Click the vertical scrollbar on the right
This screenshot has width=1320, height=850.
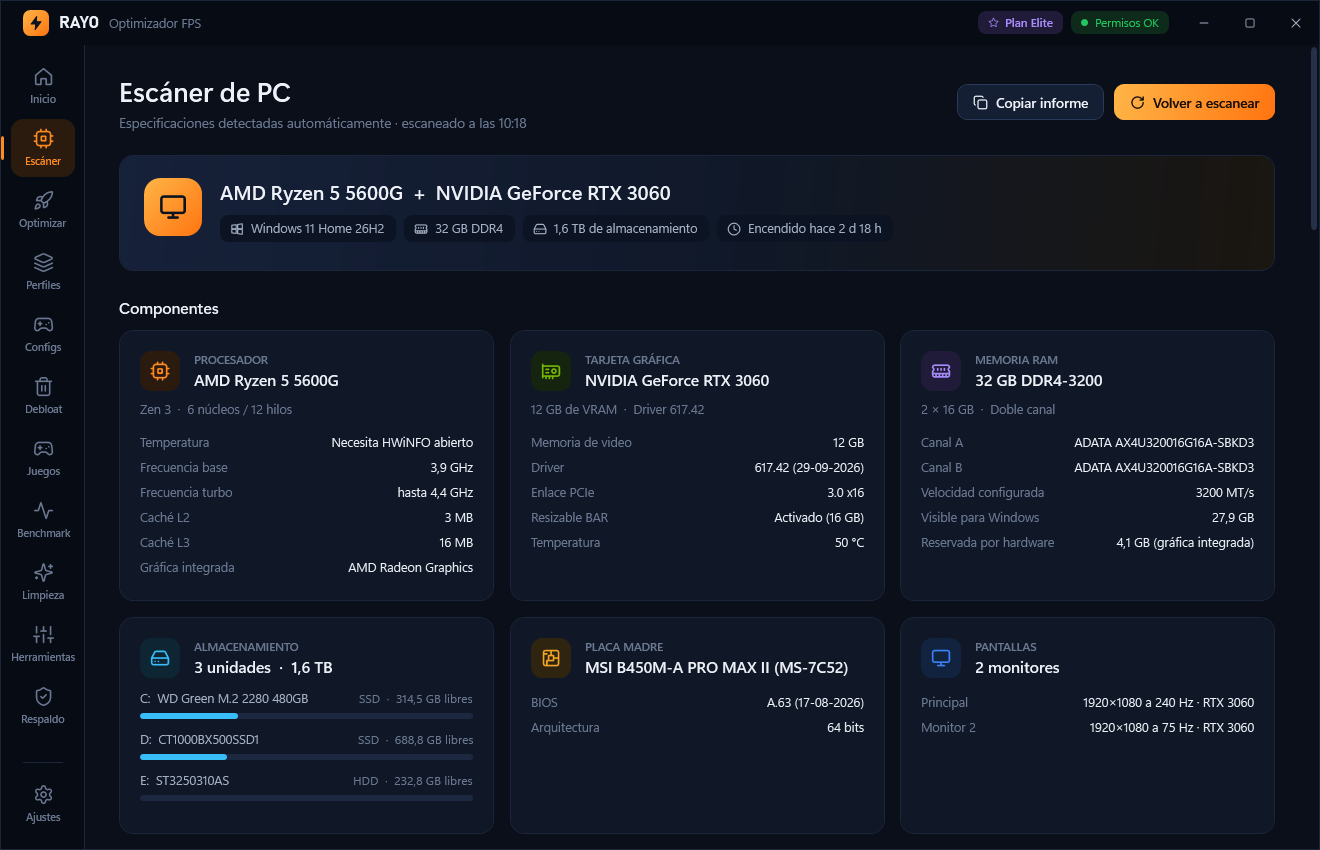pyautogui.click(x=1314, y=140)
